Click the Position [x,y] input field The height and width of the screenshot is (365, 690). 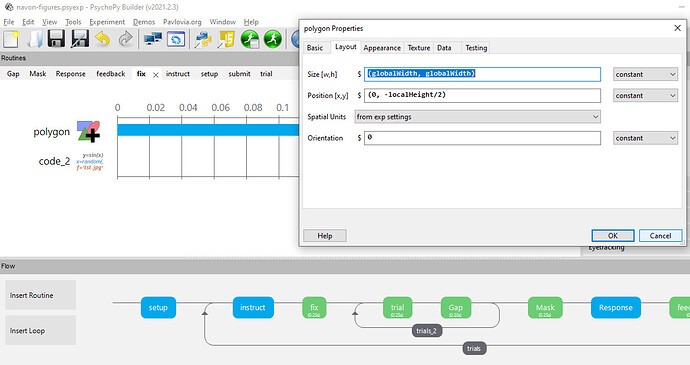point(482,95)
